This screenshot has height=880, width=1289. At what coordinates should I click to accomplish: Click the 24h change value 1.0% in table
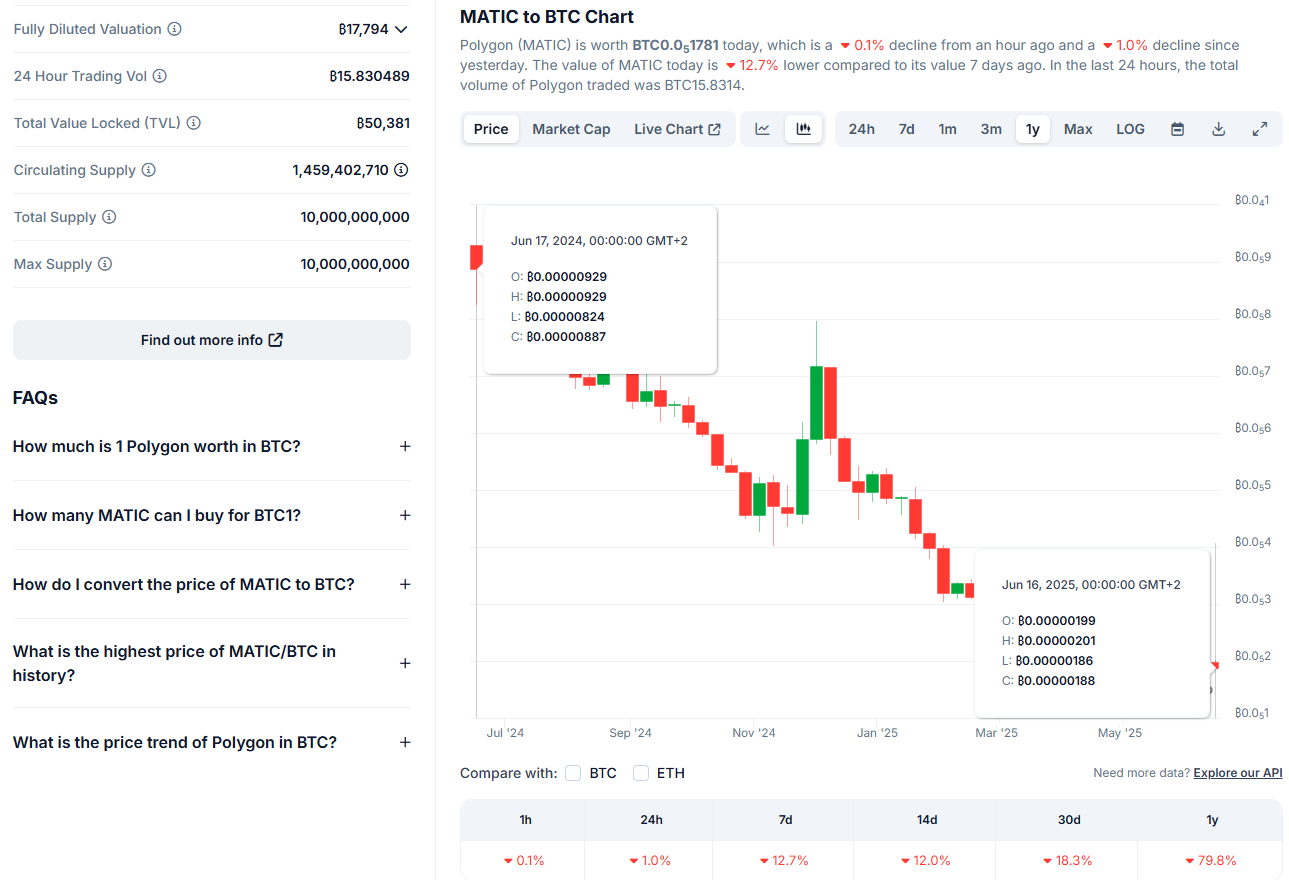650,860
